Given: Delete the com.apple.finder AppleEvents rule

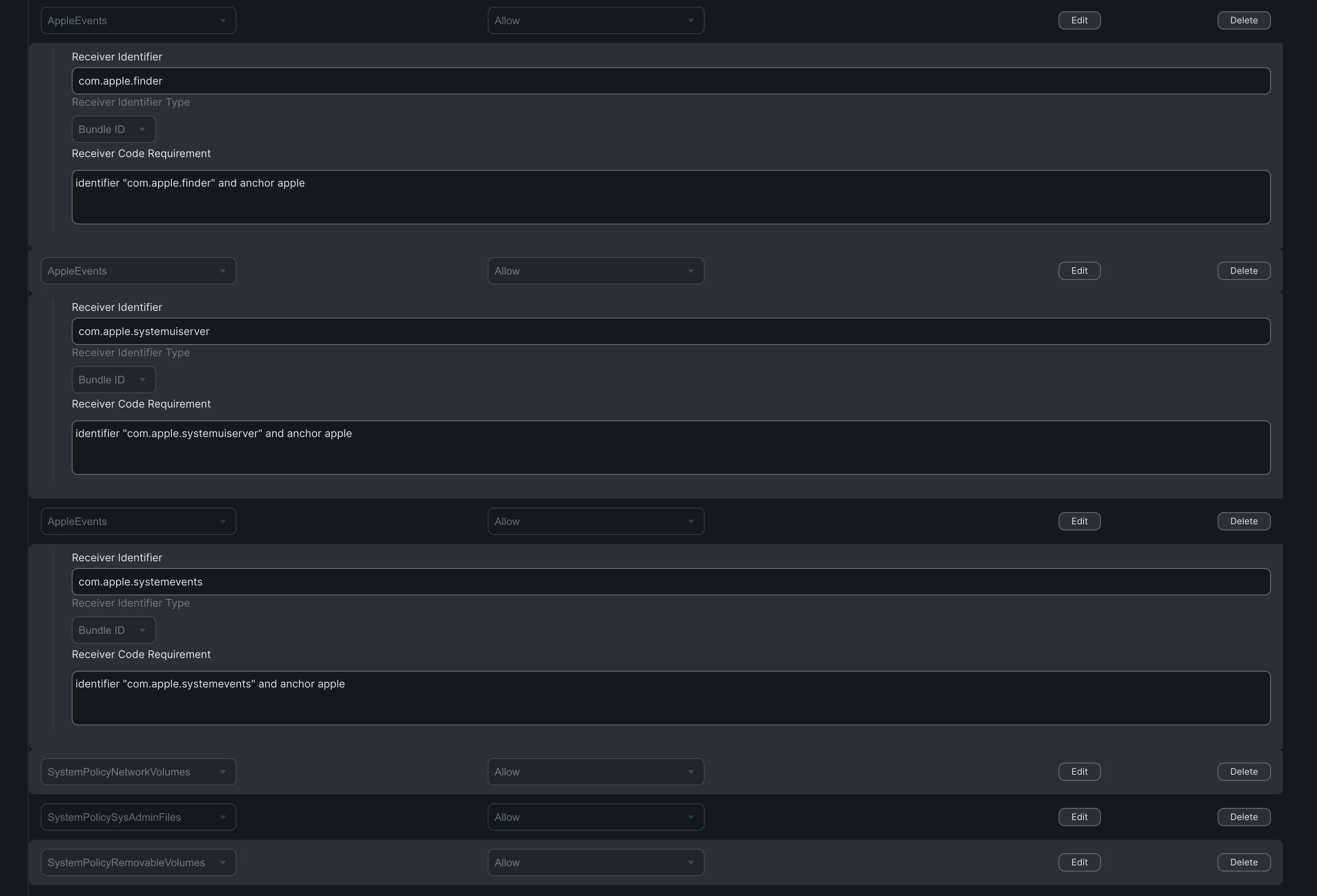Looking at the screenshot, I should [x=1244, y=20].
